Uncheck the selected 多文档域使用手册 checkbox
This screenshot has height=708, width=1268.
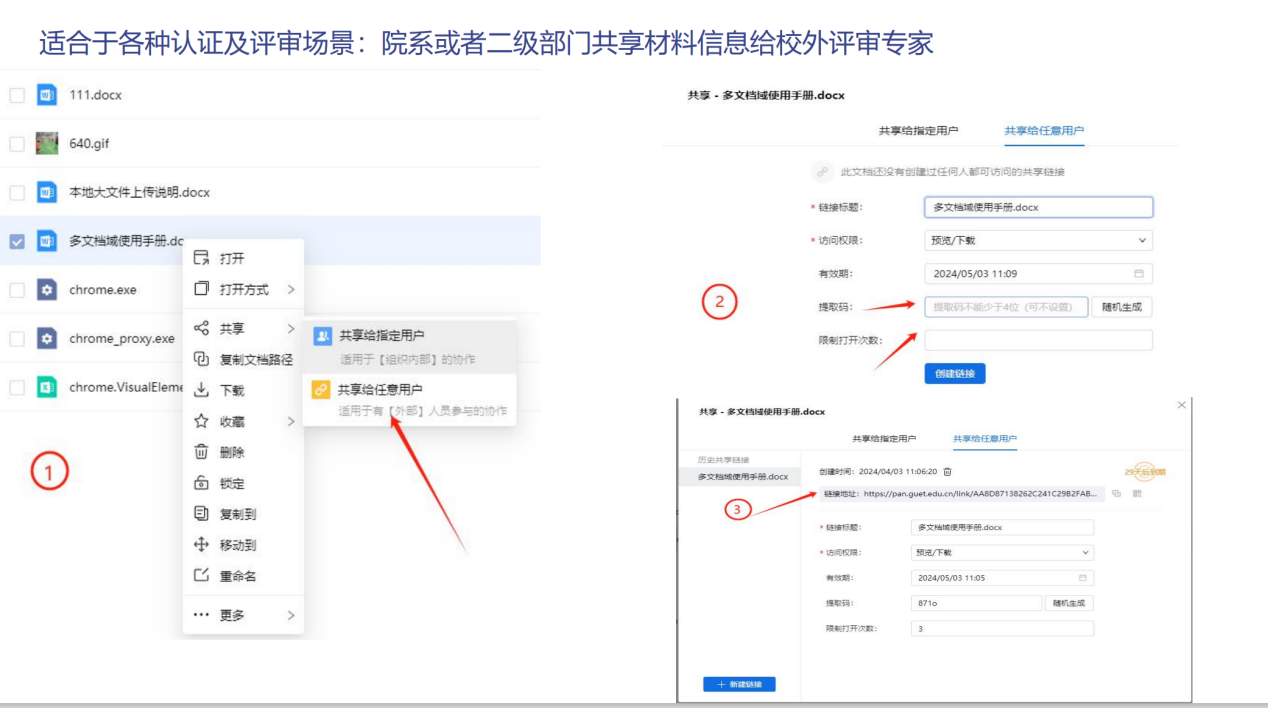point(17,241)
